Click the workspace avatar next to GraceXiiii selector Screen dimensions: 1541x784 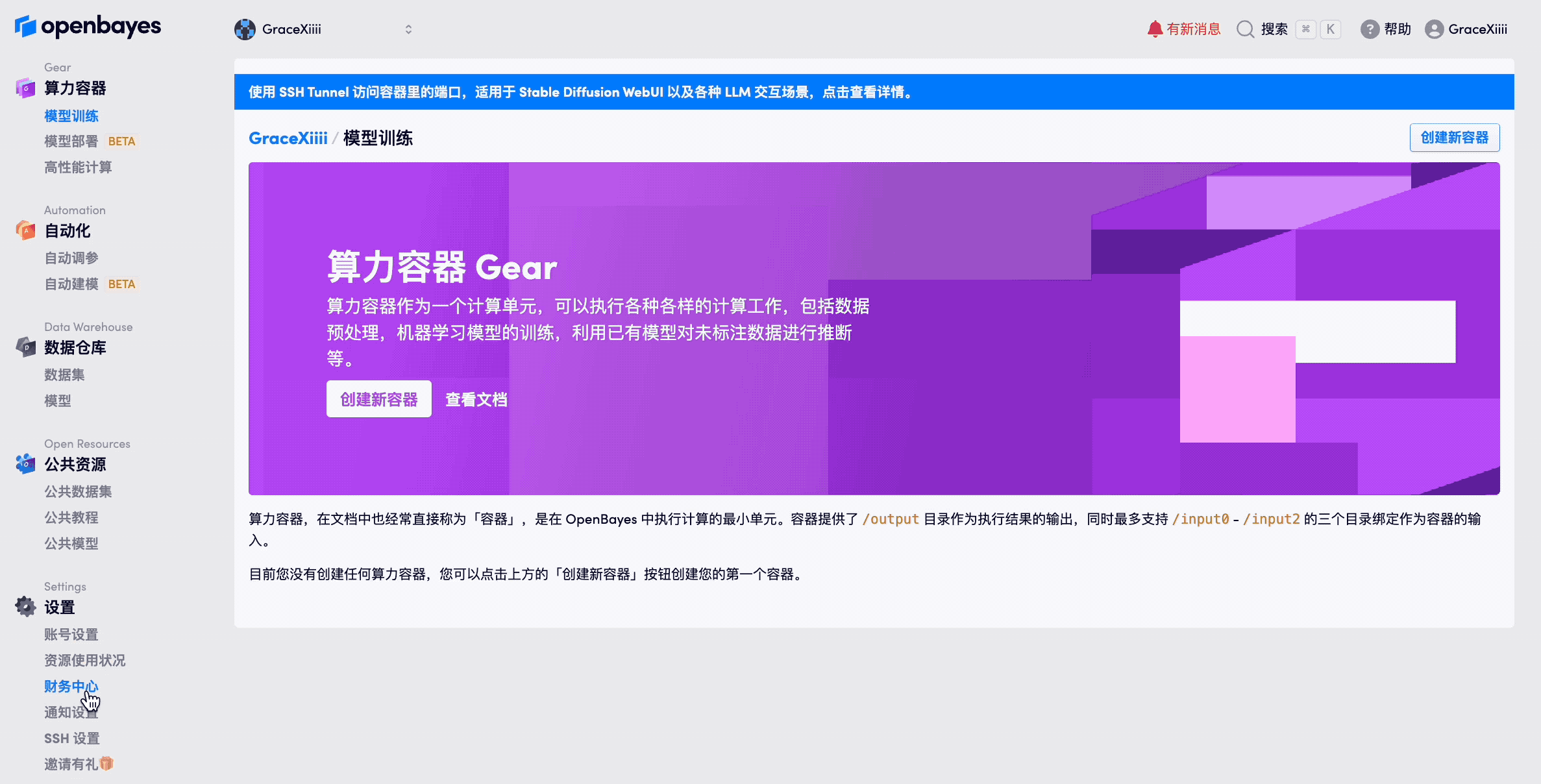click(245, 29)
